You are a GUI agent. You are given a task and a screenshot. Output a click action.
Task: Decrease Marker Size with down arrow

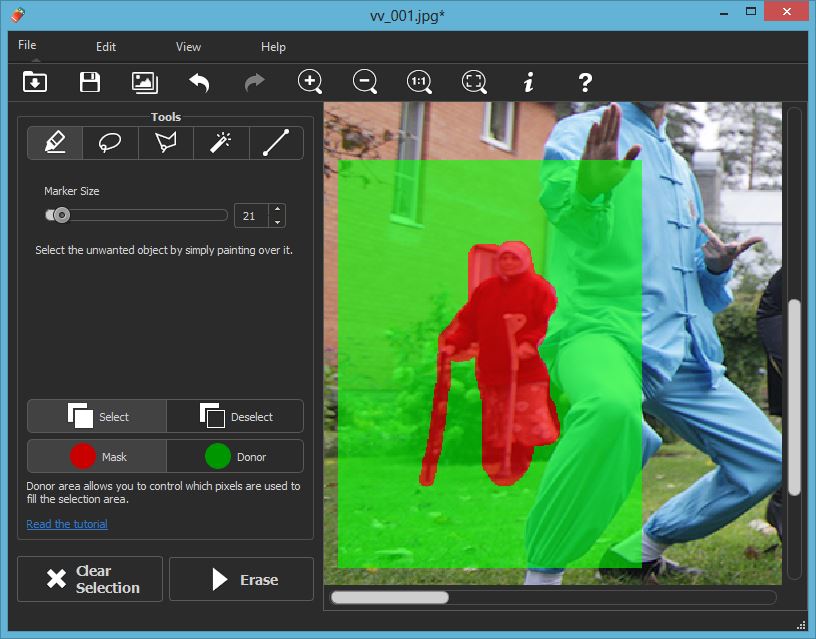(277, 221)
